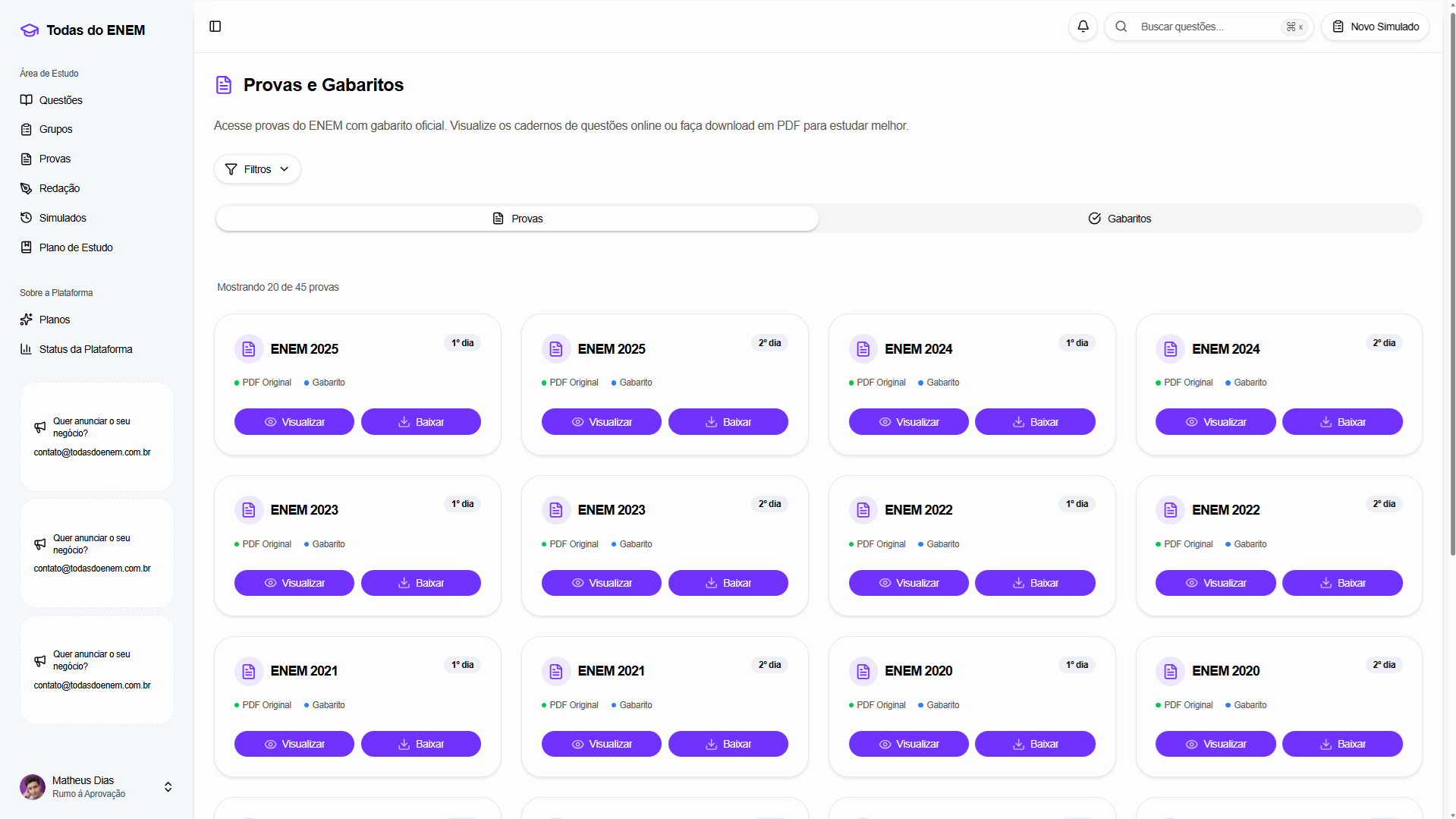Screen dimensions: 1456x819
Task: Click PDF Original label on ENEM 2024 1º dia
Action: point(881,383)
